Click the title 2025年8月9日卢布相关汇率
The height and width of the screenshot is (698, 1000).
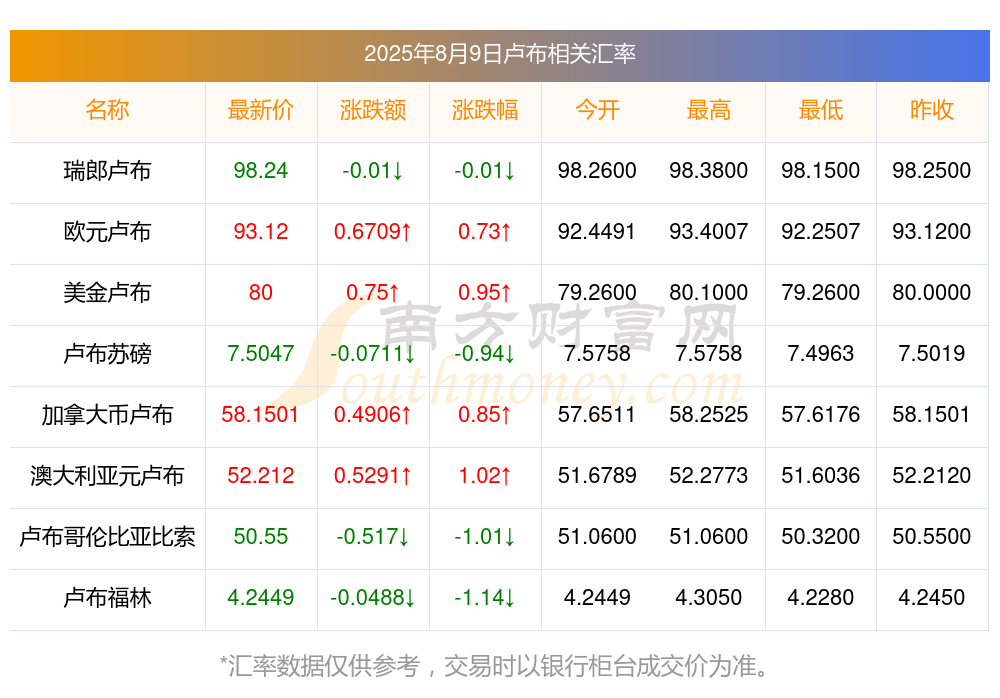(499, 54)
